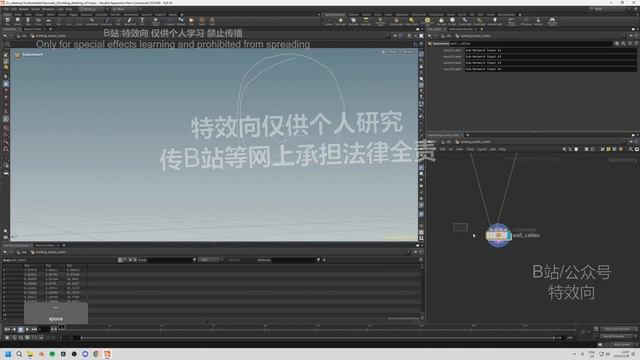Click the wall_cables subnetwork node
The image size is (640, 360).
coord(498,235)
